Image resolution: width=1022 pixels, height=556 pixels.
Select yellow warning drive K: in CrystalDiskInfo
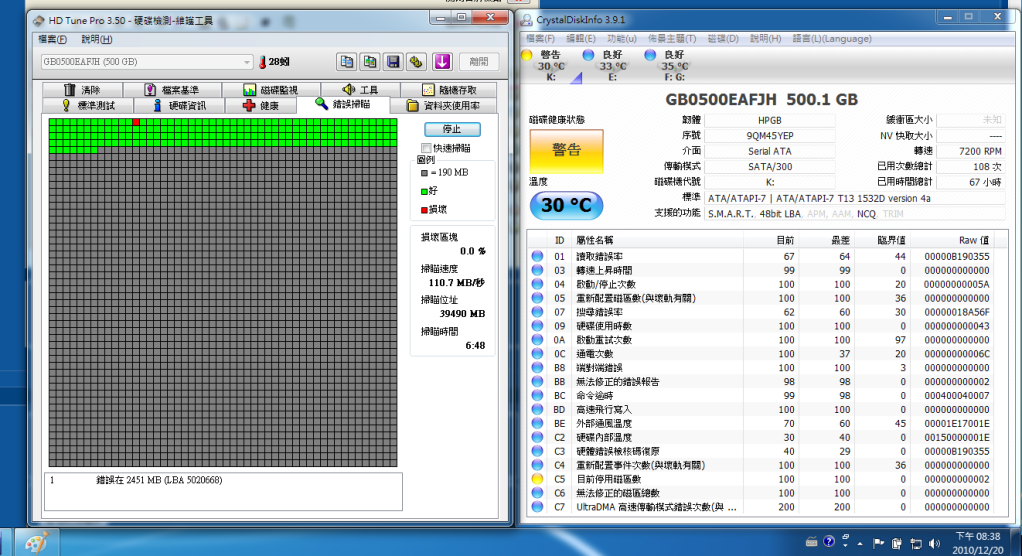(546, 65)
